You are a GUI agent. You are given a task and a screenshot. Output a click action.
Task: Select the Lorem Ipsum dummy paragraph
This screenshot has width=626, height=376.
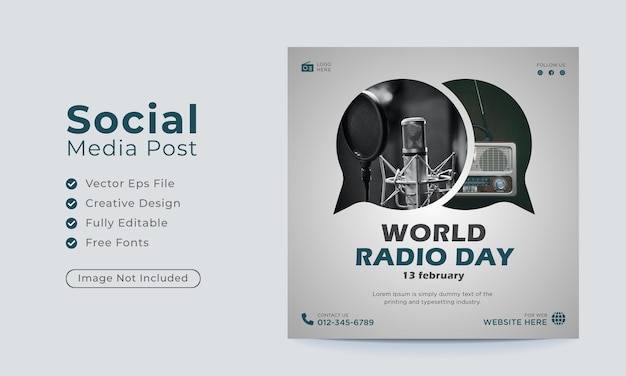click(x=432, y=298)
